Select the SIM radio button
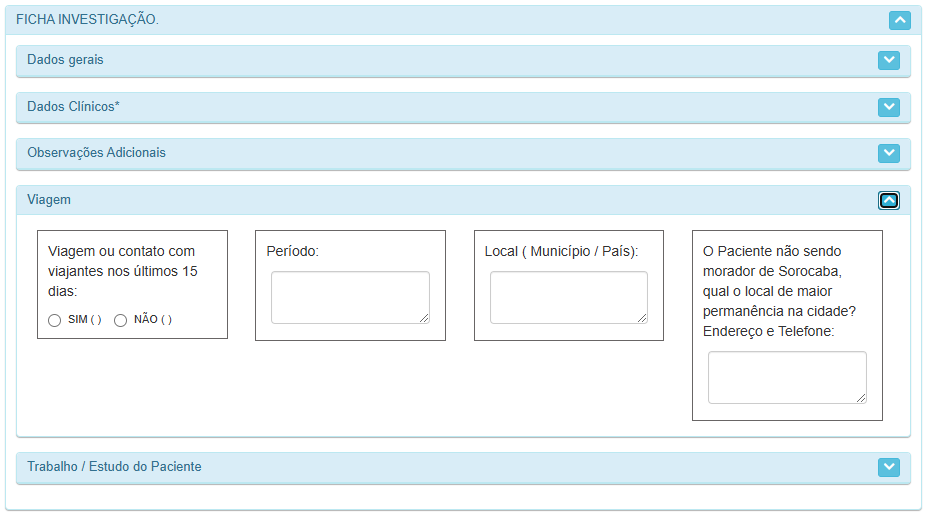The height and width of the screenshot is (516, 929). [55, 320]
